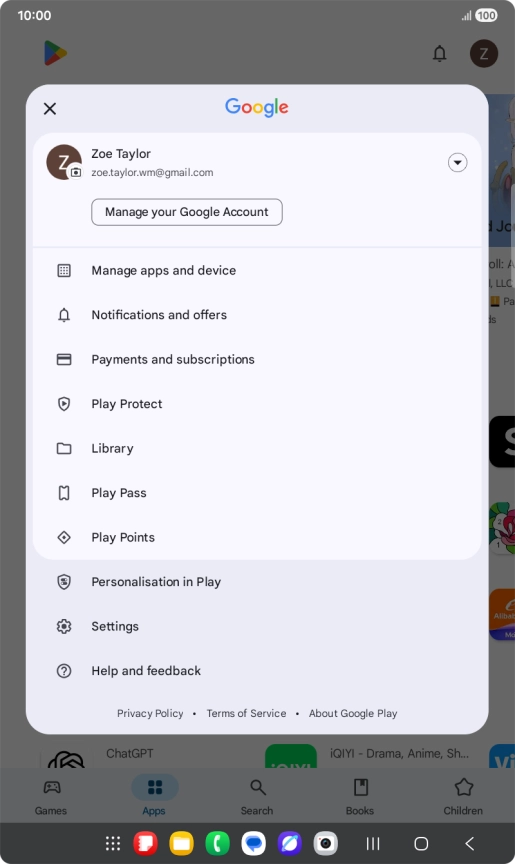Image resolution: width=515 pixels, height=864 pixels.
Task: Switch to the Apps tab
Action: [x=154, y=796]
